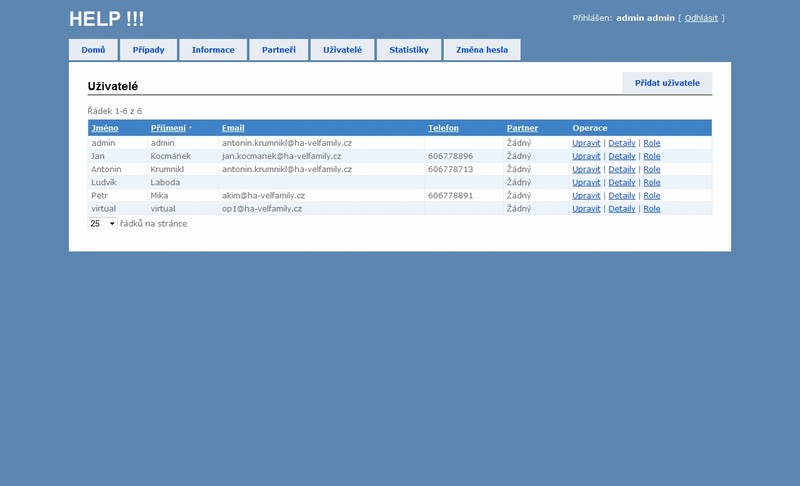The width and height of the screenshot is (800, 486).
Task: Sort table by Příjmení column
Action: (x=168, y=128)
